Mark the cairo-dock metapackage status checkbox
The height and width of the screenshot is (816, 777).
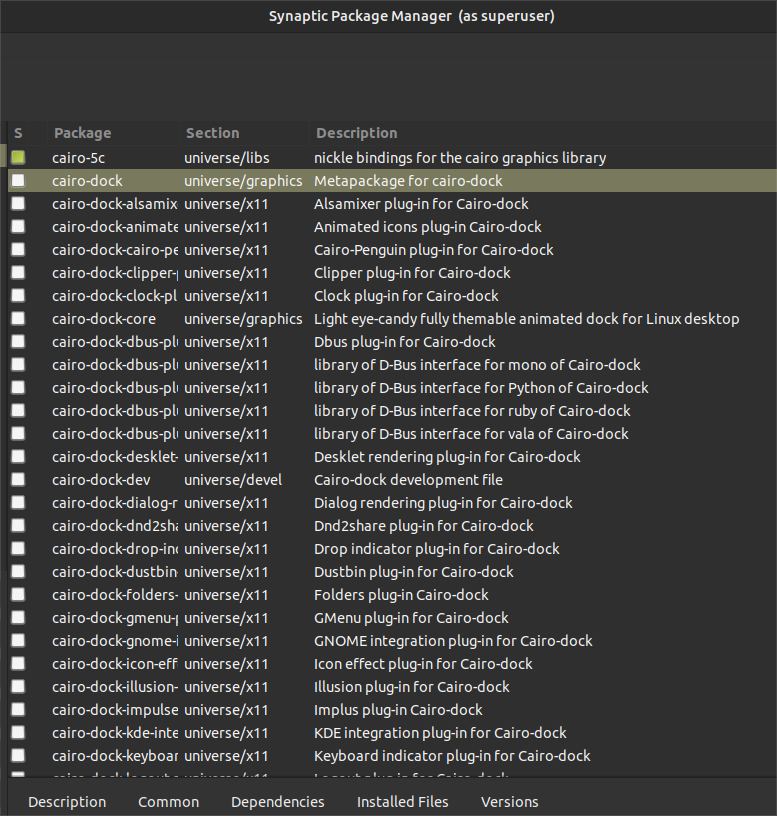18,181
